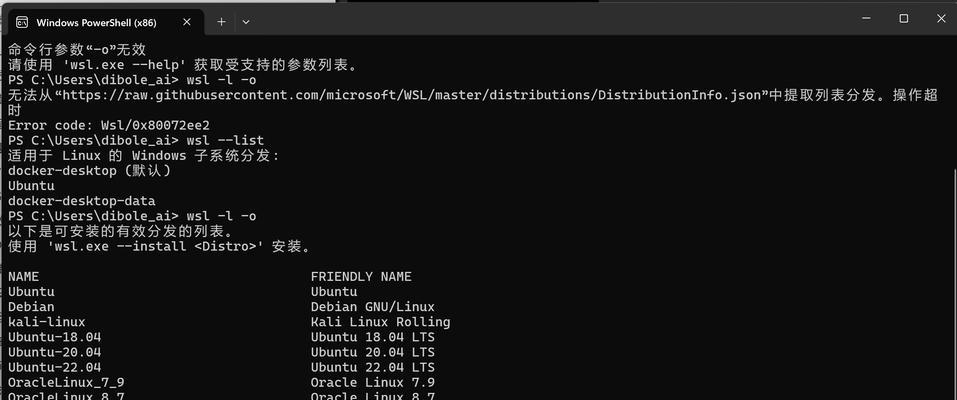Click the docker-desktop-data line
The height and width of the screenshot is (400, 957).
coord(82,201)
